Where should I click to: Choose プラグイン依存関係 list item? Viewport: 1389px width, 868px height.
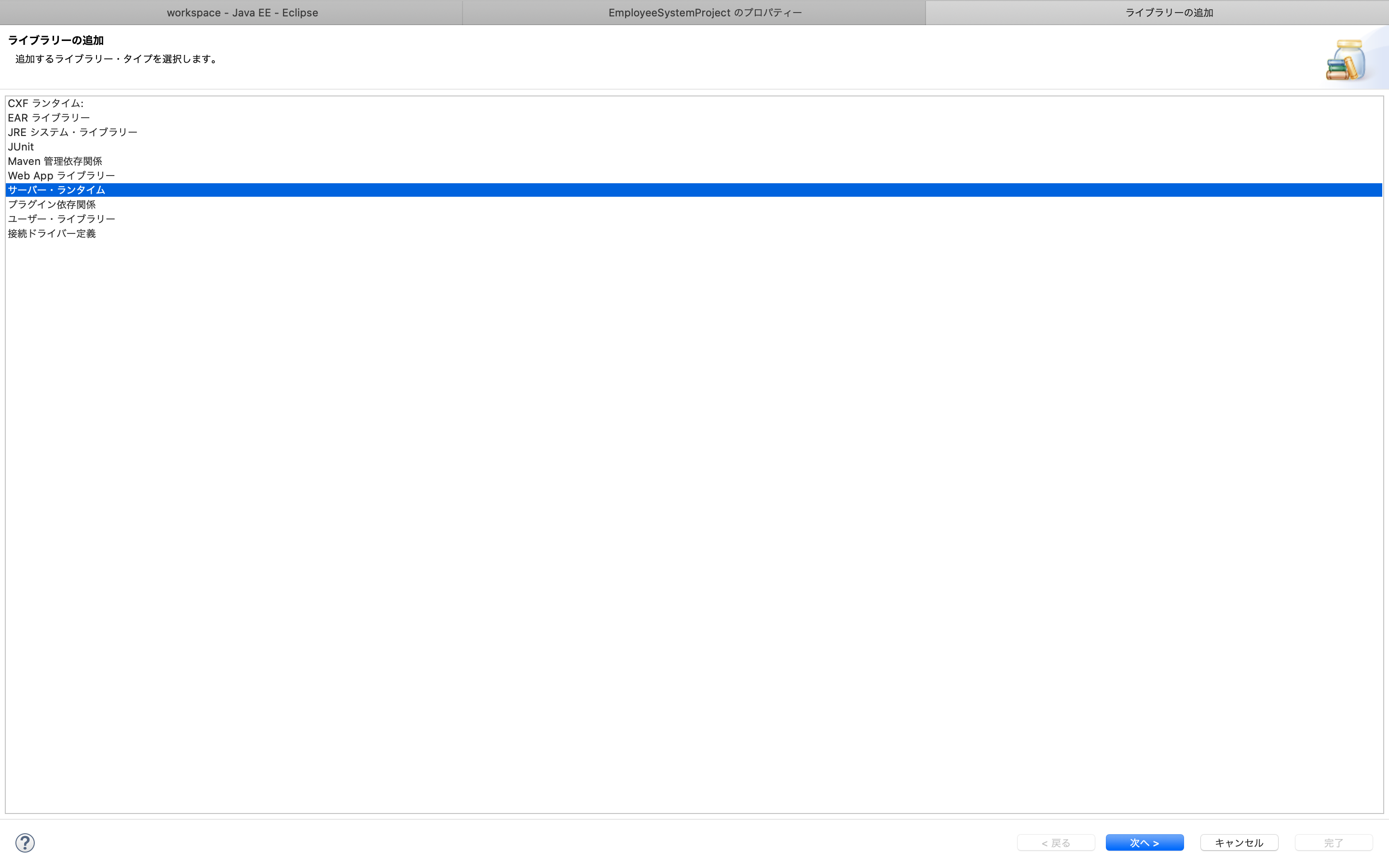(52, 204)
